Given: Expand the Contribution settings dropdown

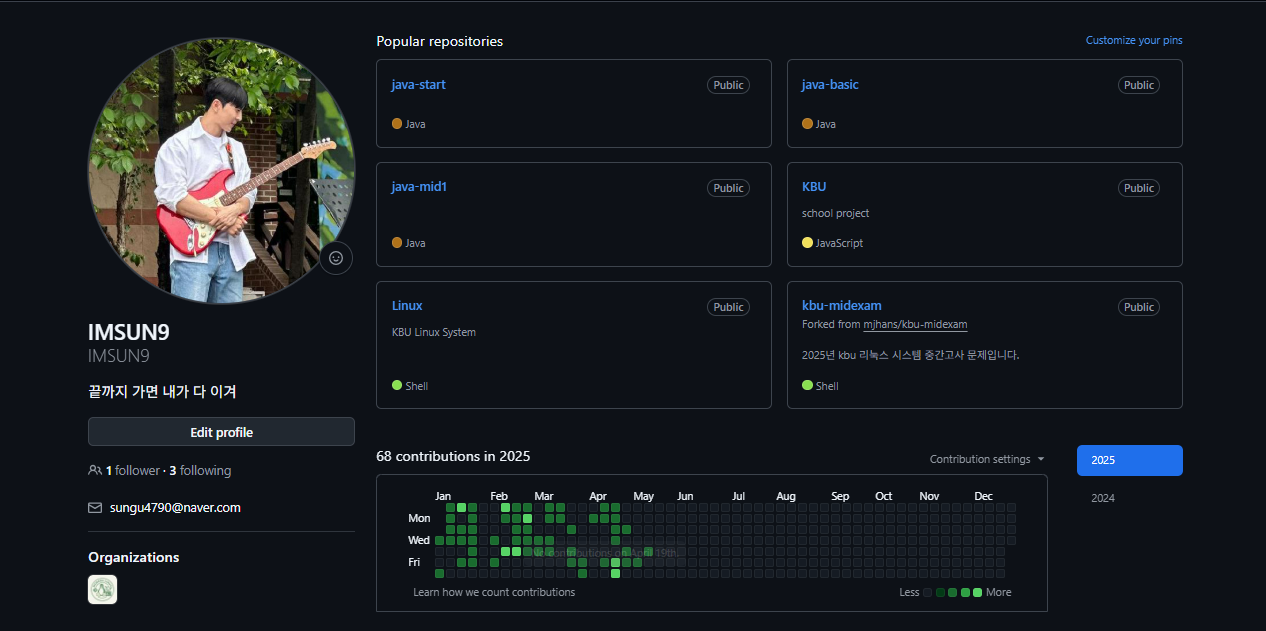Looking at the screenshot, I should click(x=987, y=459).
